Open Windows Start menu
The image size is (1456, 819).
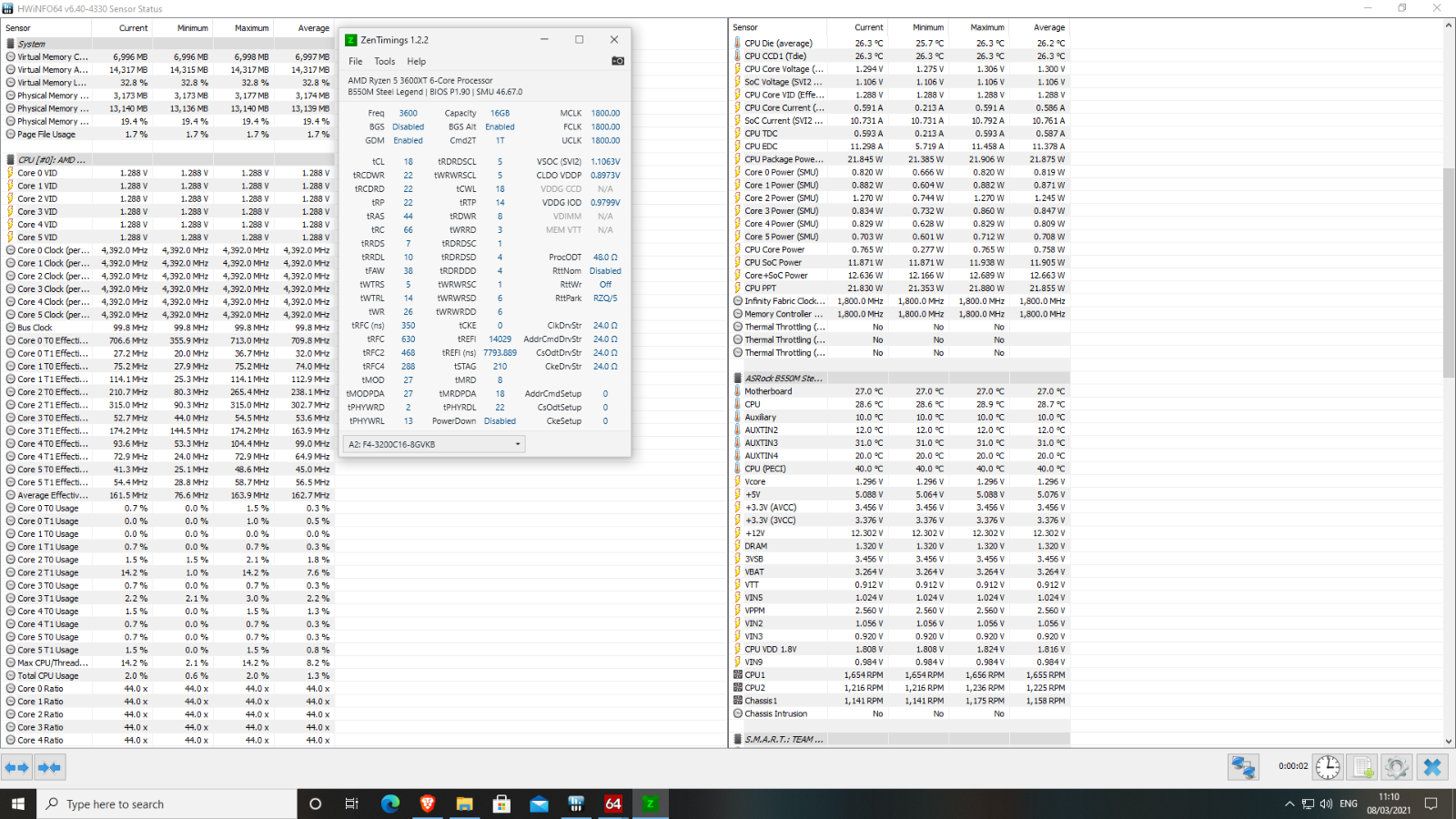point(18,804)
